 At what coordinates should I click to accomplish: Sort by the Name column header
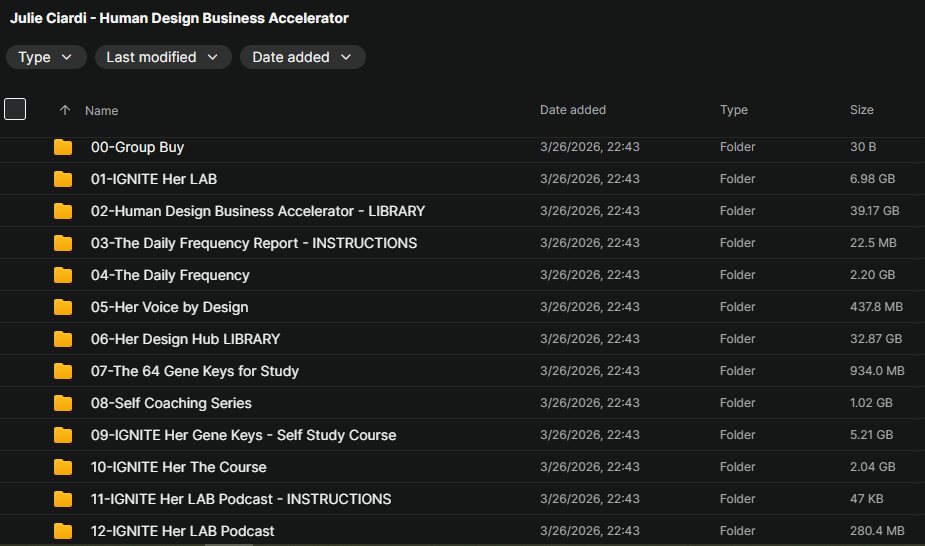click(x=102, y=111)
